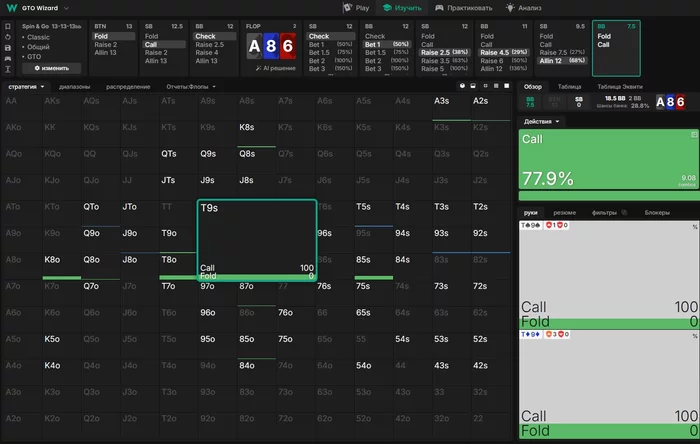Open the Отчеты:Флопы dropdown
This screenshot has height=444, width=700.
[x=191, y=87]
